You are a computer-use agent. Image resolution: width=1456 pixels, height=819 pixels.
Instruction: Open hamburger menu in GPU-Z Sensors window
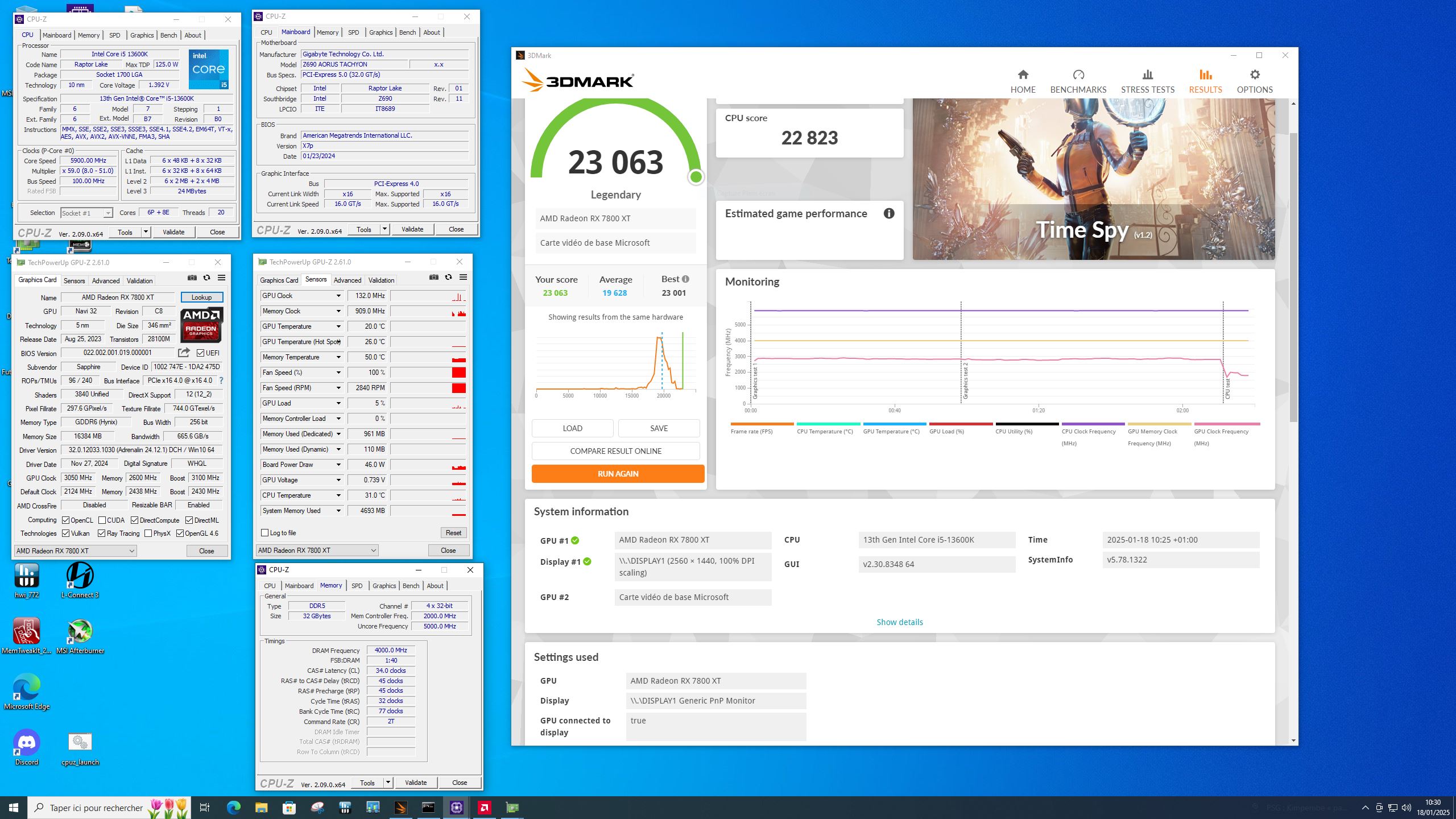[x=463, y=277]
